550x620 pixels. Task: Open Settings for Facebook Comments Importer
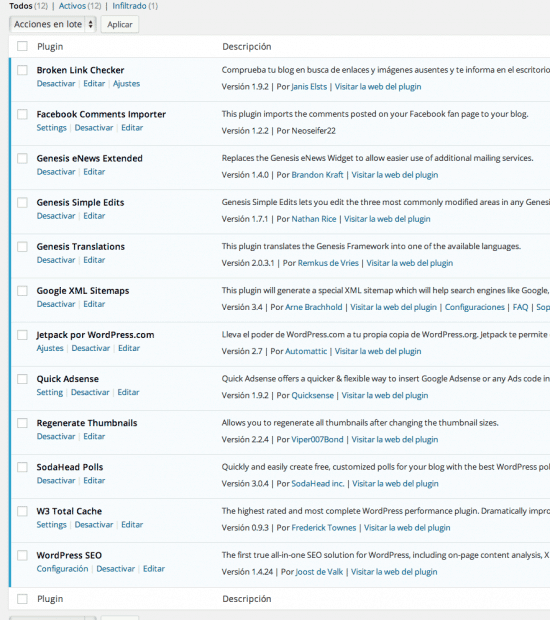51,128
